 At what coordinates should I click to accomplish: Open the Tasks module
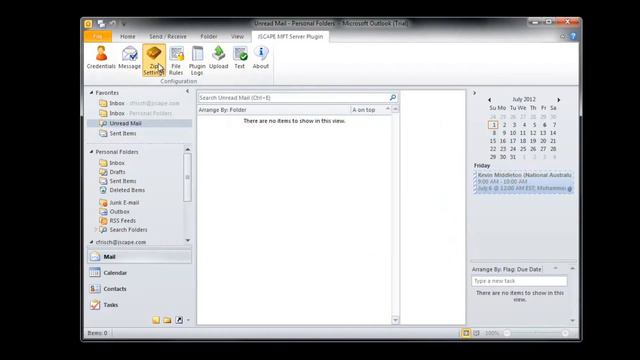pyautogui.click(x=139, y=304)
